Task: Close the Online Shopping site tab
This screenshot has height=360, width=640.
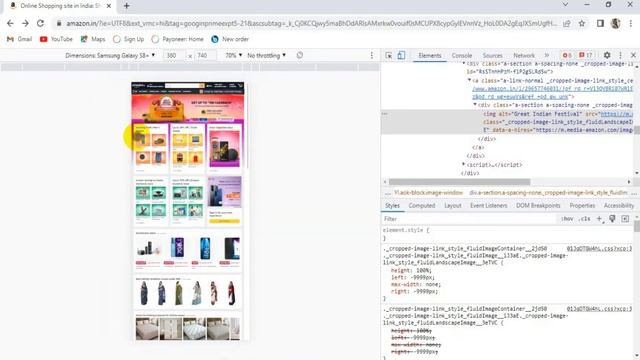Action: 109,6
